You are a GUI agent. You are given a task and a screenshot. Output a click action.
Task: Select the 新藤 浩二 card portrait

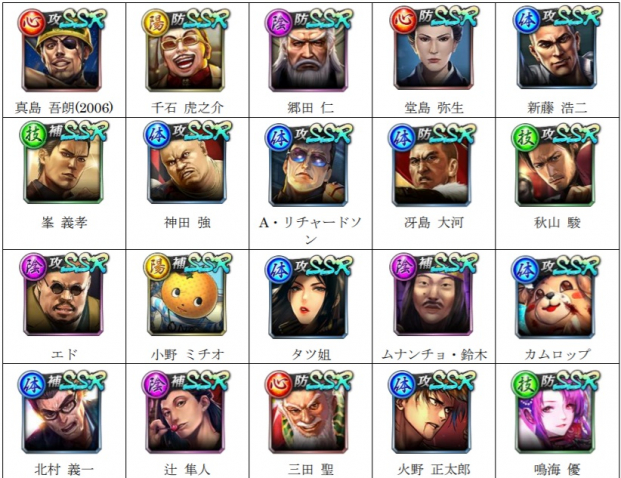556,50
